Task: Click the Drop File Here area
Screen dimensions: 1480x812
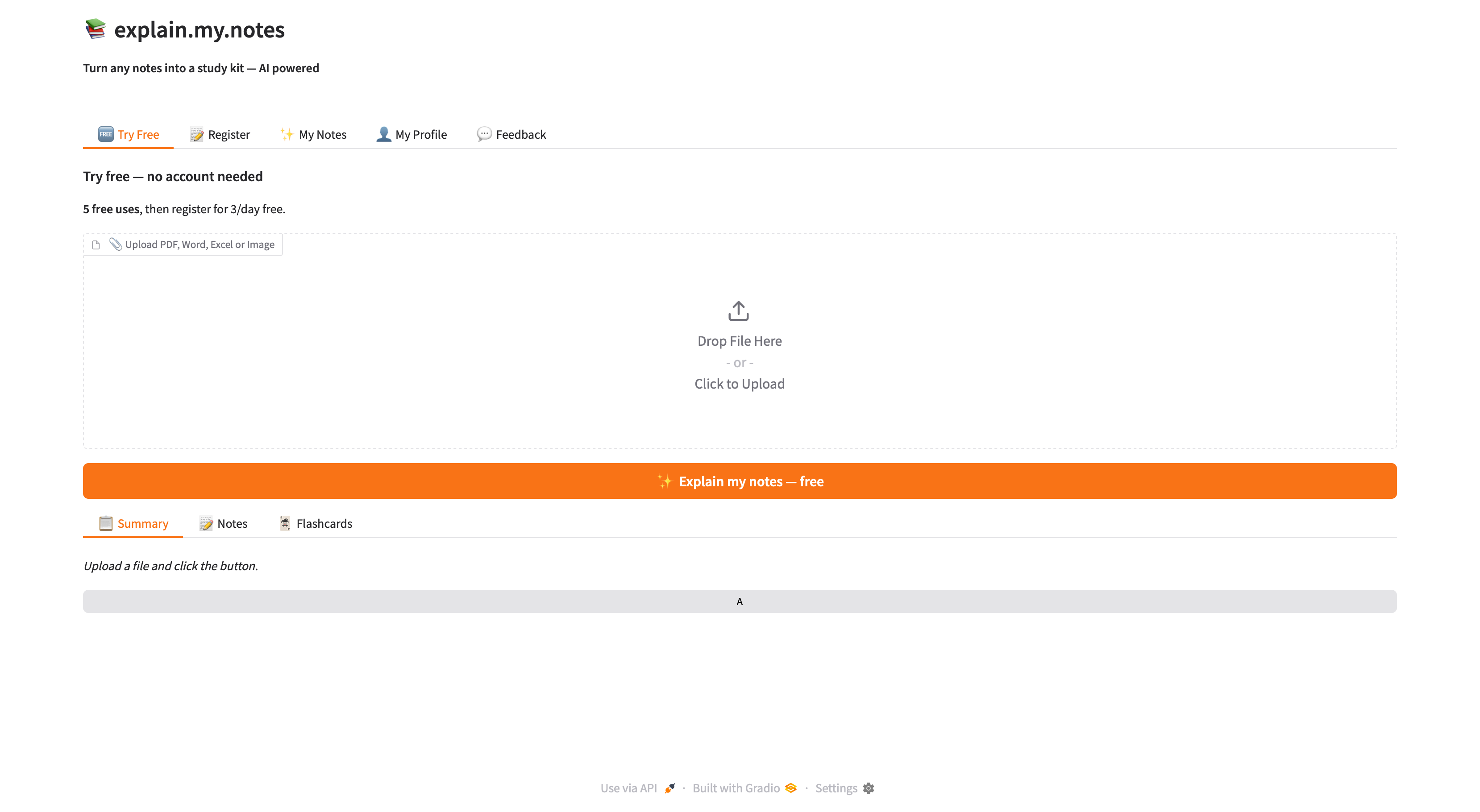Action: [740, 341]
